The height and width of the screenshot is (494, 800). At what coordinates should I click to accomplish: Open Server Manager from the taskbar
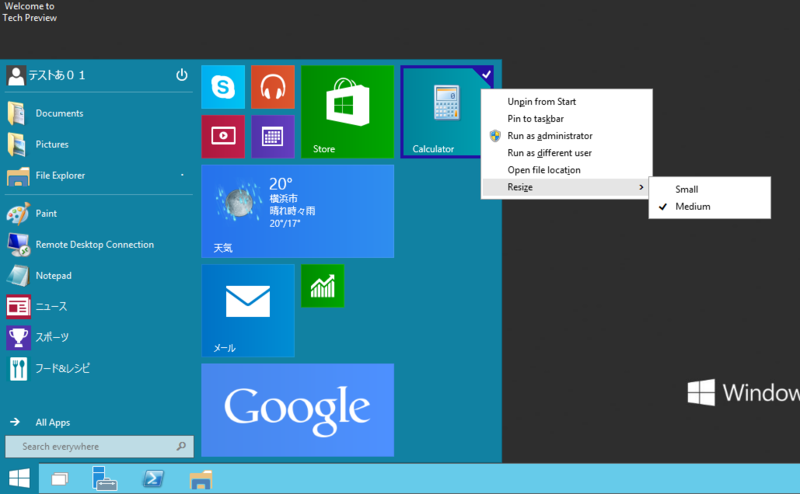pyautogui.click(x=104, y=479)
